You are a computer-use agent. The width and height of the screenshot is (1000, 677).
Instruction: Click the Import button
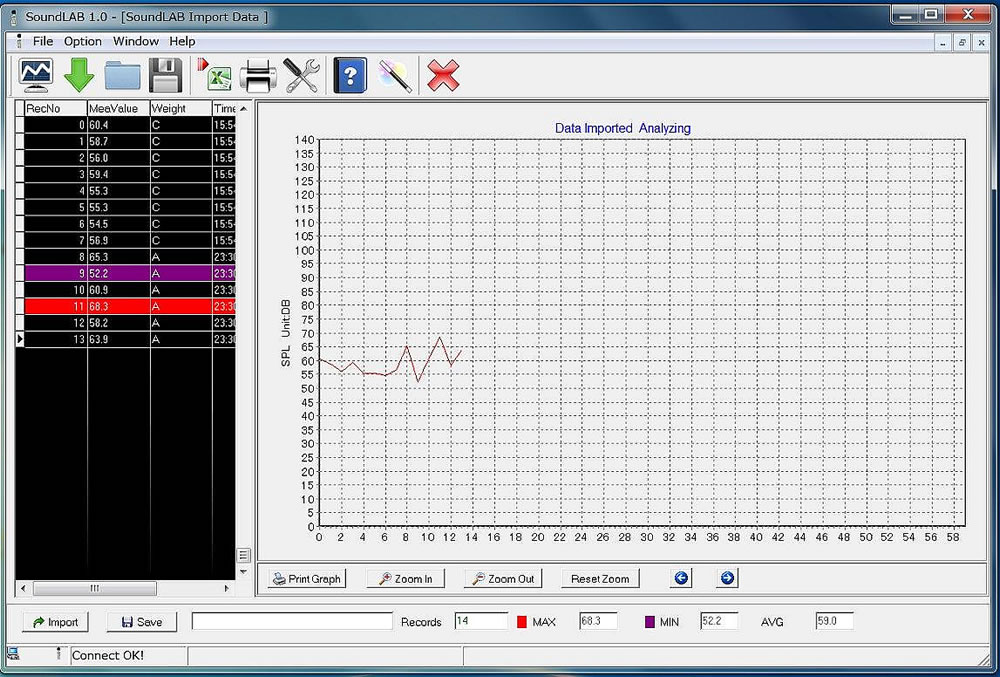(55, 622)
